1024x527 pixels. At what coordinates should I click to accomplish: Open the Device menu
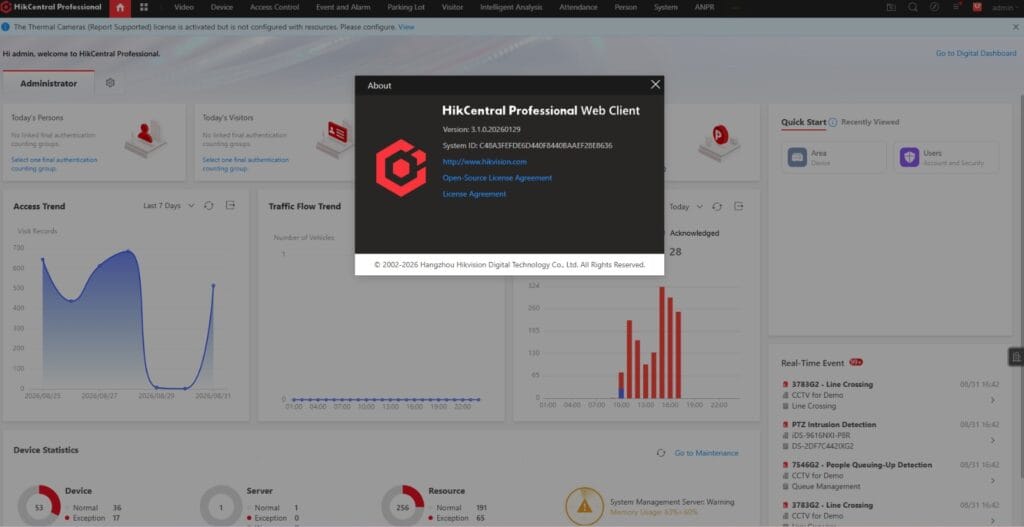[x=222, y=7]
